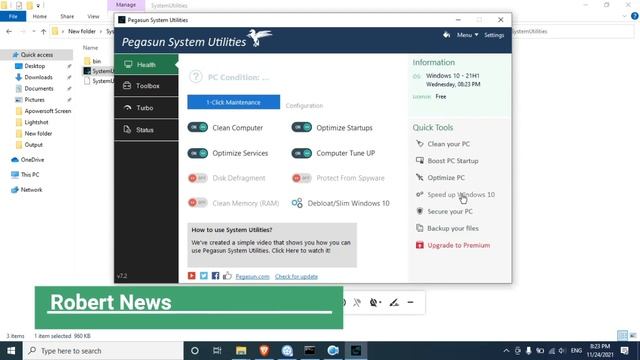Image resolution: width=640 pixels, height=360 pixels.
Task: Open the File Explorer help icon
Action: [x=635, y=16]
